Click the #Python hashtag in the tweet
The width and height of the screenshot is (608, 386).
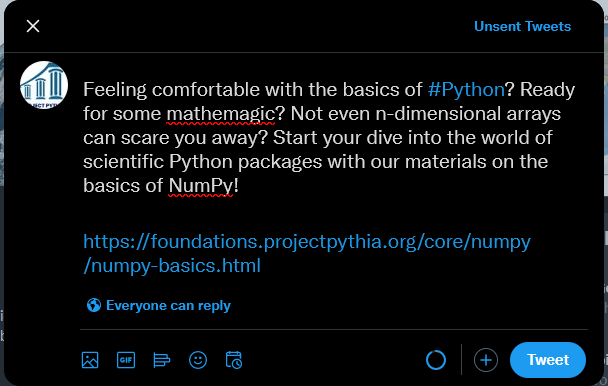click(466, 90)
